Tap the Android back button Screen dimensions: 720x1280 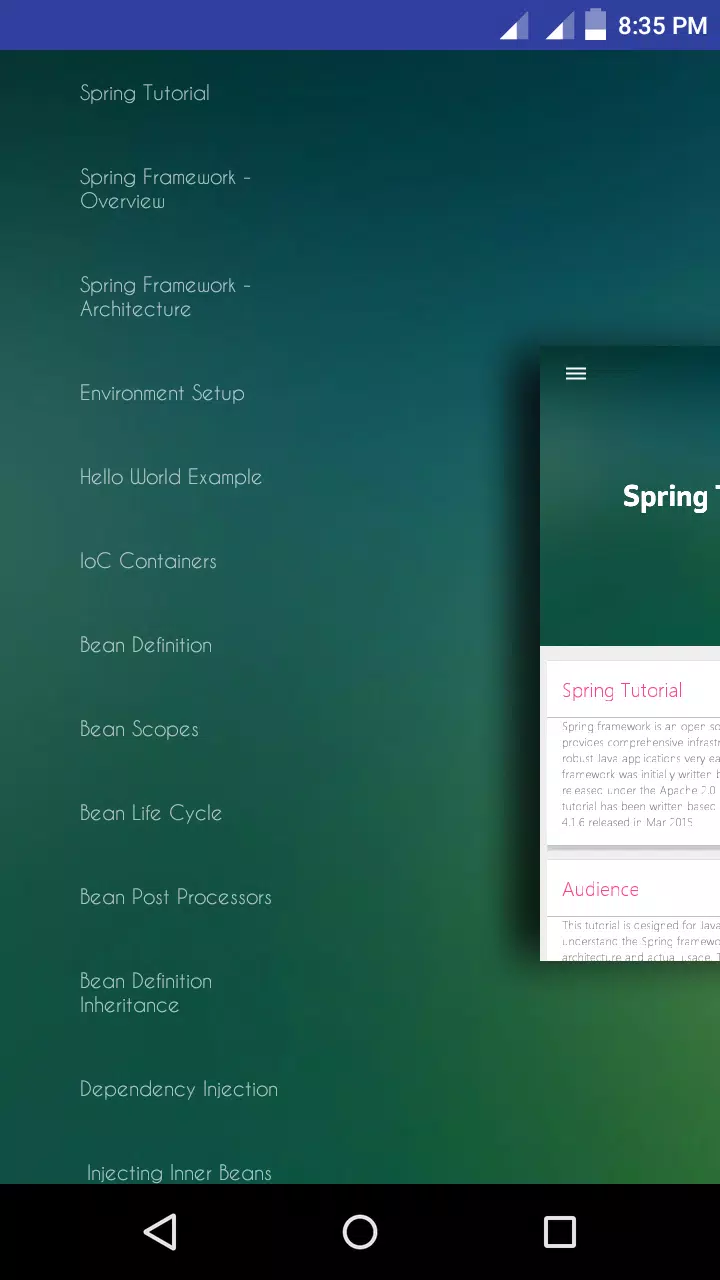(160, 1232)
